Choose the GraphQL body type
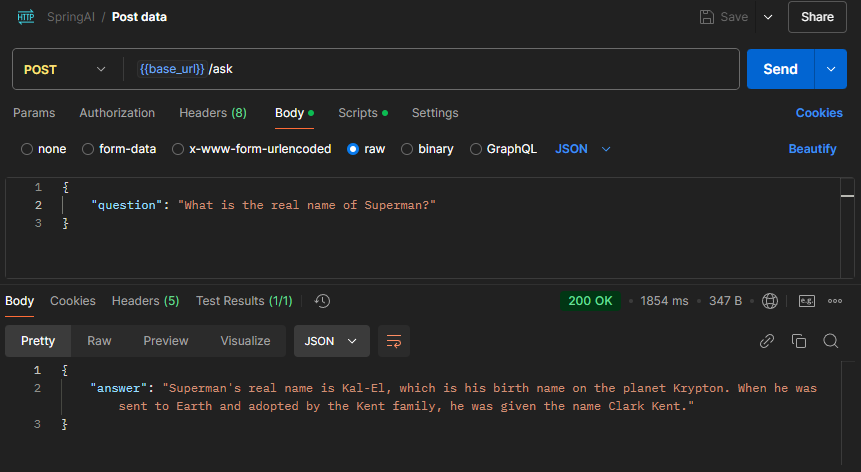Screen dimensions: 861x472 (x=476, y=149)
